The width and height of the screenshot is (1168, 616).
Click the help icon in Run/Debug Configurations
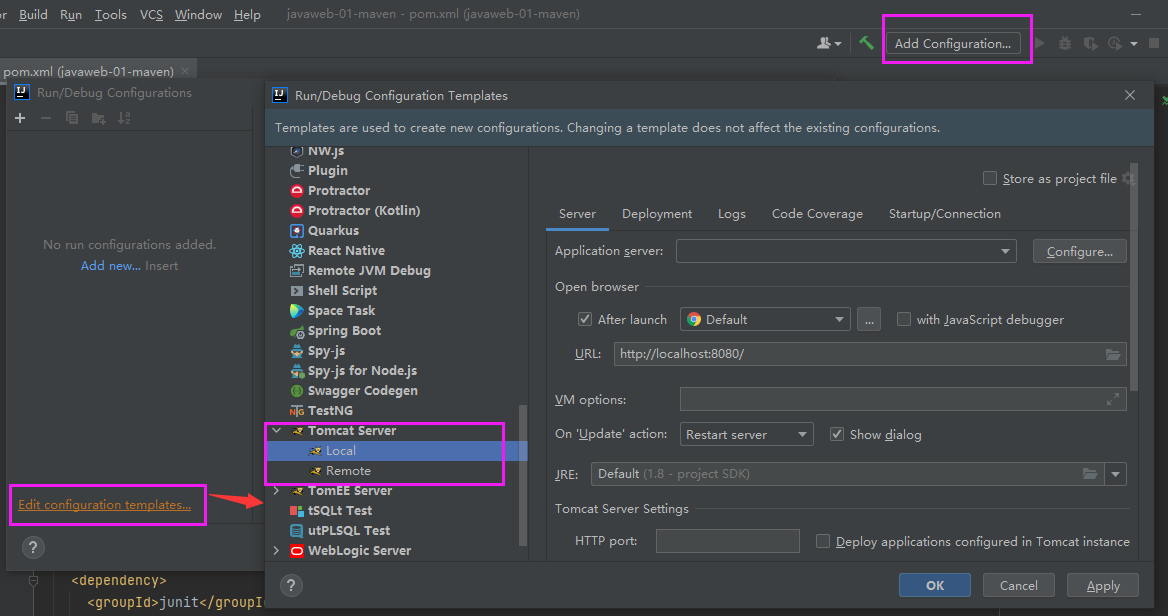point(33,547)
